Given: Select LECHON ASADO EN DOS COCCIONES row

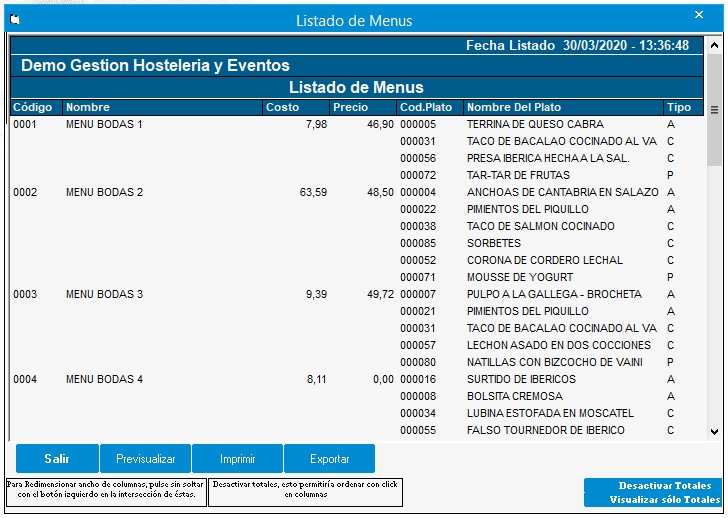Looking at the screenshot, I should [x=559, y=345].
